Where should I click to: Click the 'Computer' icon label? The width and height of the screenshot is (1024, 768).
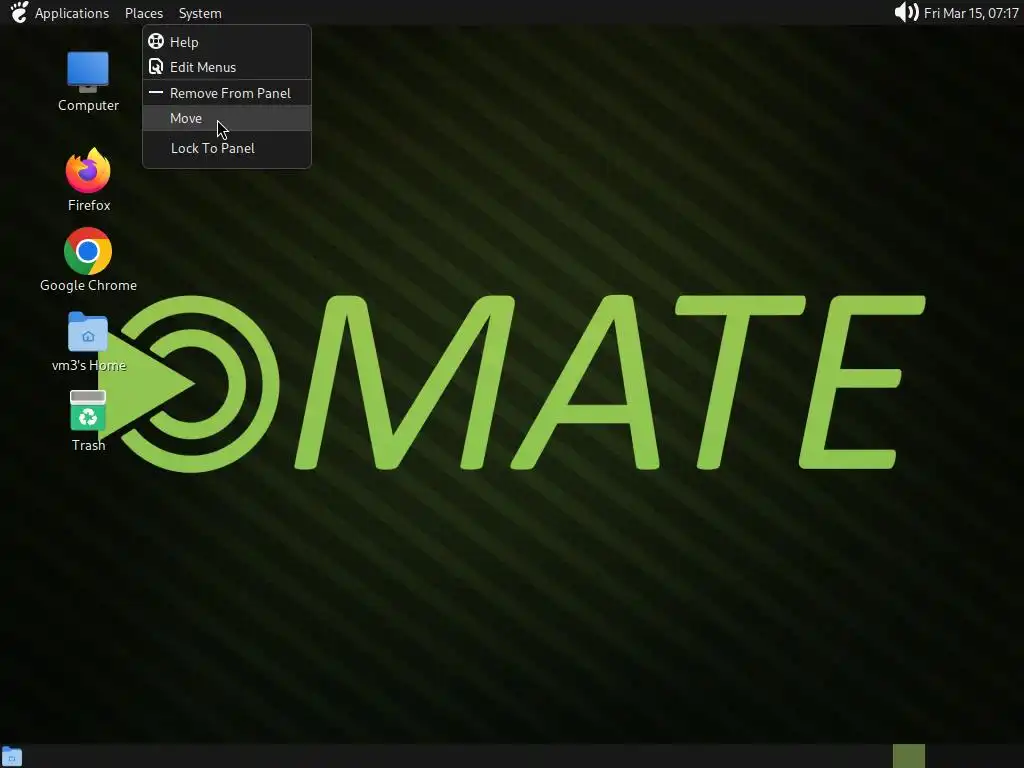pyautogui.click(x=88, y=105)
